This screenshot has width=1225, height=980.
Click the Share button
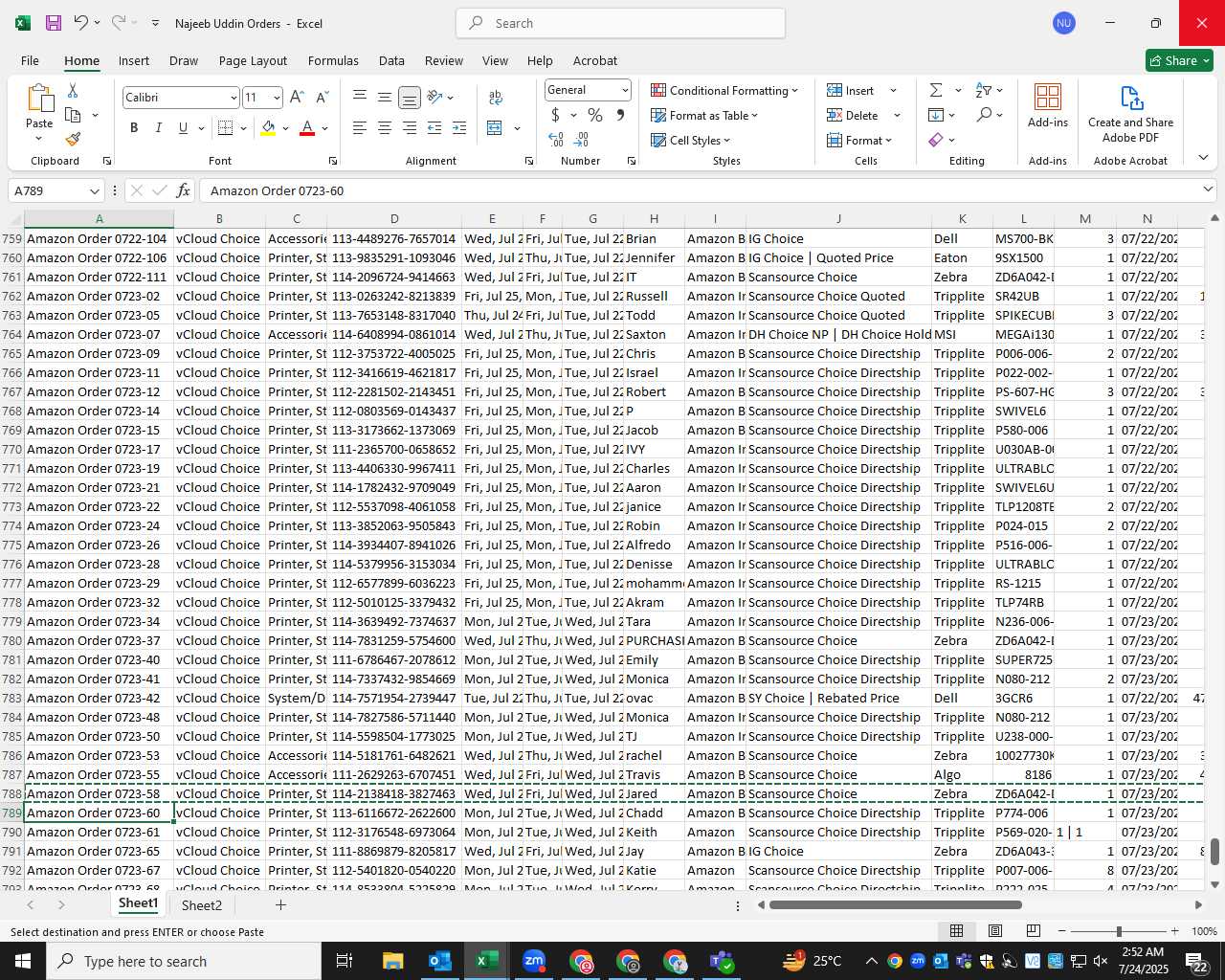(x=1179, y=60)
